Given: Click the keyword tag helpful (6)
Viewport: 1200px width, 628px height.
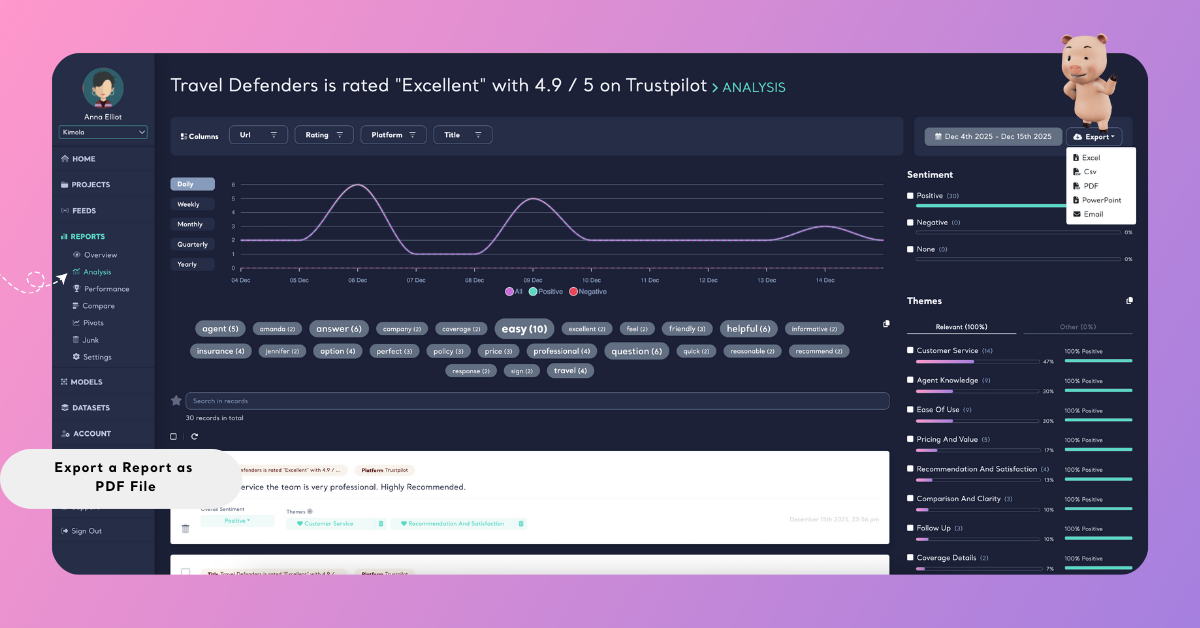Looking at the screenshot, I should (x=748, y=329).
